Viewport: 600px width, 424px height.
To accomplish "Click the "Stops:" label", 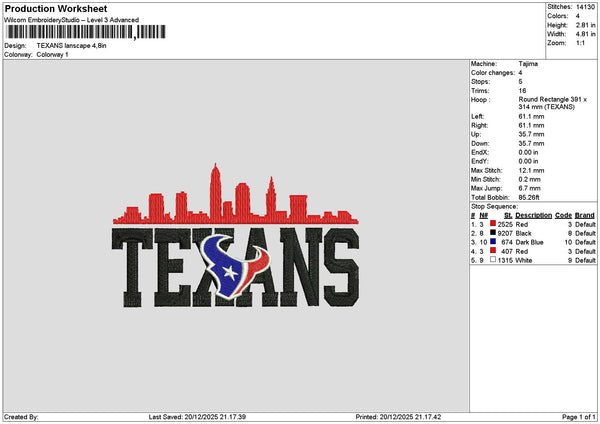I will (480, 82).
